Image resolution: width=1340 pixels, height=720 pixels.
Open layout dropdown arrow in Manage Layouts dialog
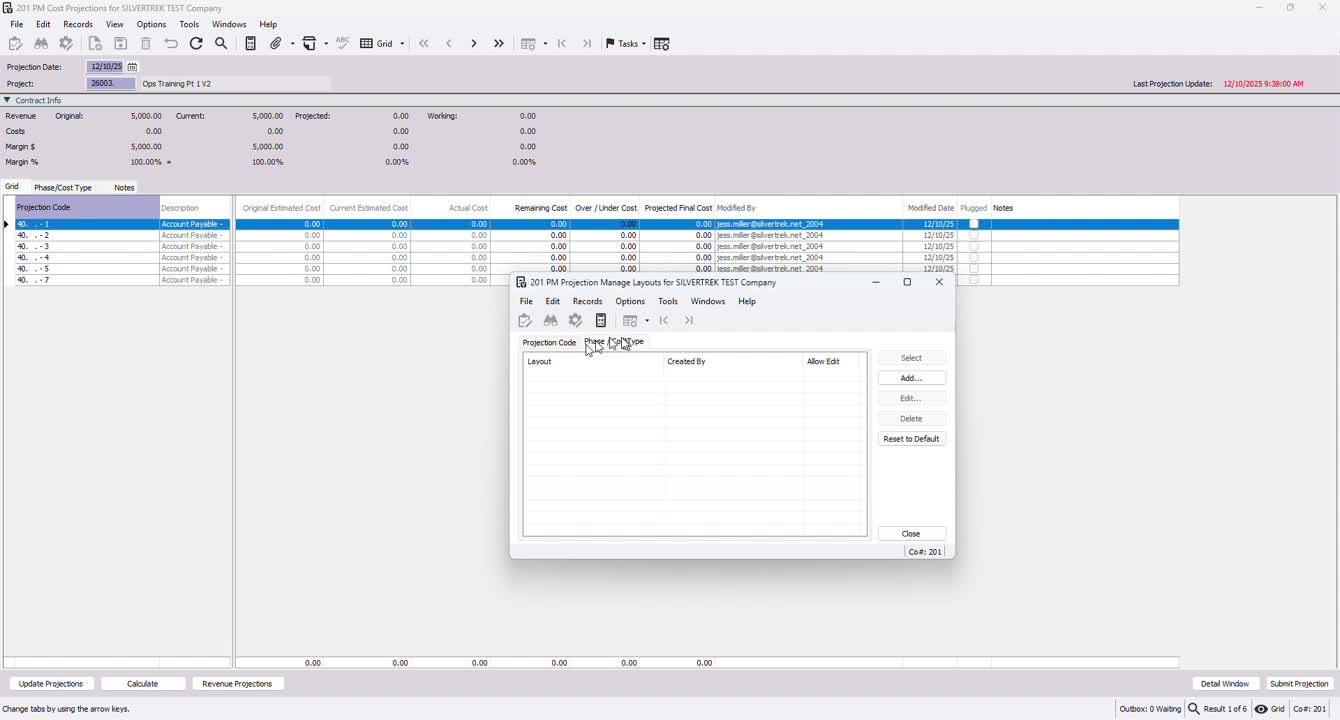point(647,321)
